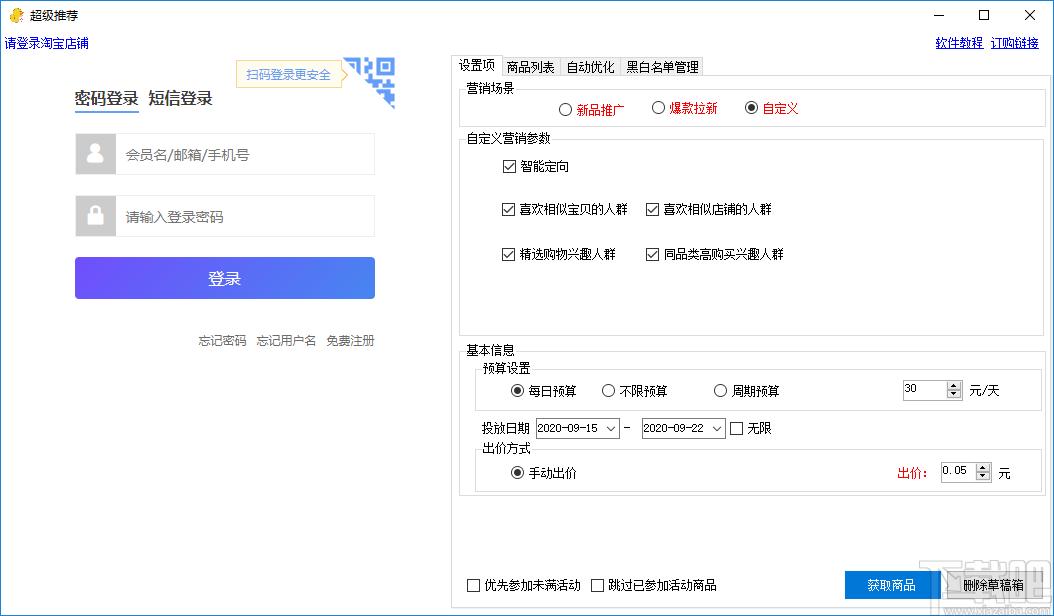This screenshot has height=616, width=1054.
Task: Choose the 不限预算 budget option
Action: [x=635, y=391]
